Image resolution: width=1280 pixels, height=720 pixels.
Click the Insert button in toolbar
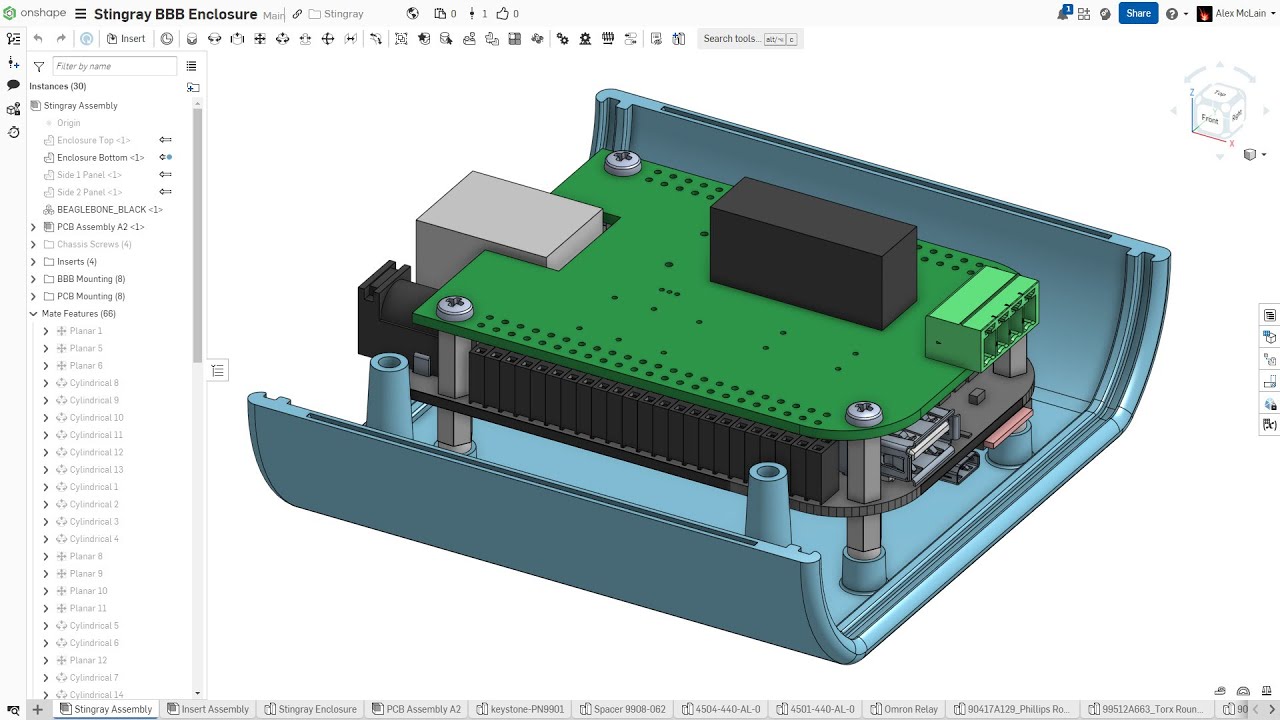click(126, 39)
